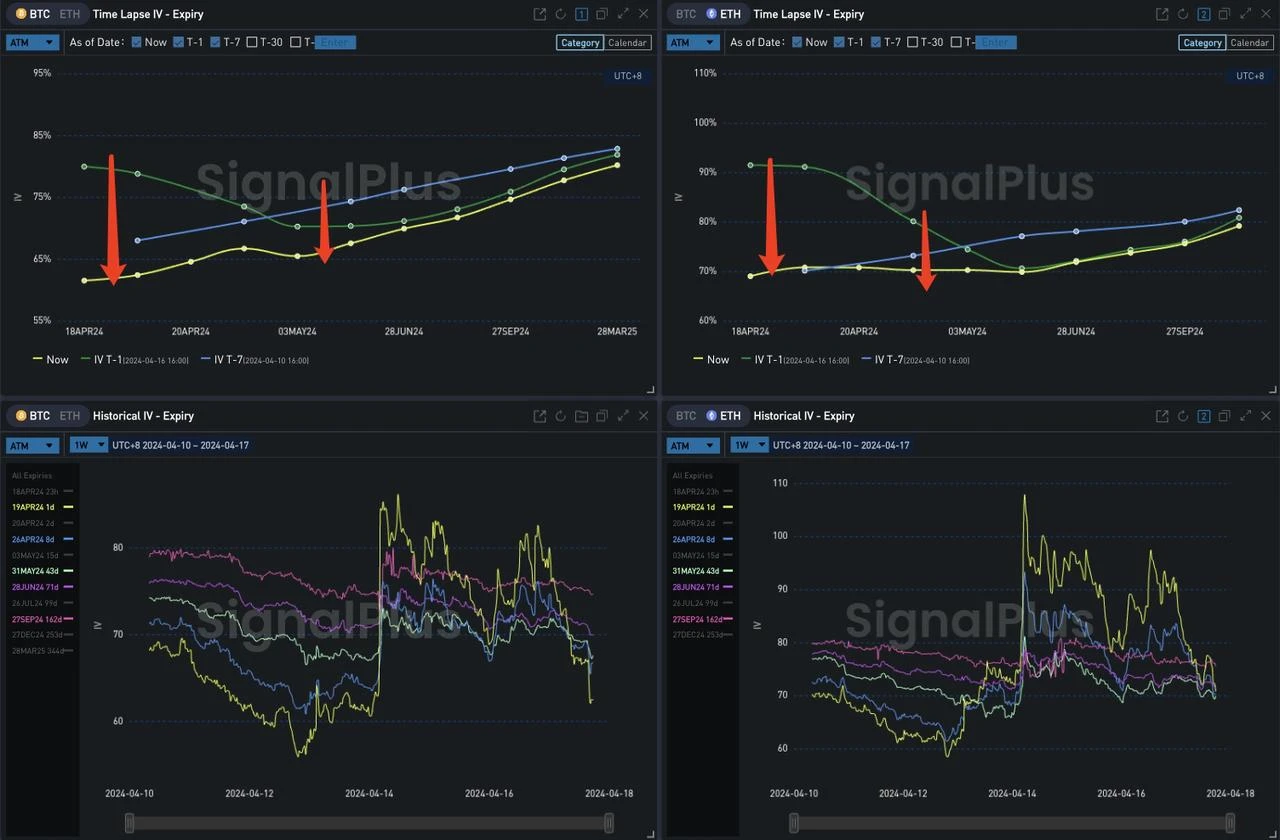Refresh the BTC Time Lapse IV chart
The width and height of the screenshot is (1280, 840).
[560, 14]
